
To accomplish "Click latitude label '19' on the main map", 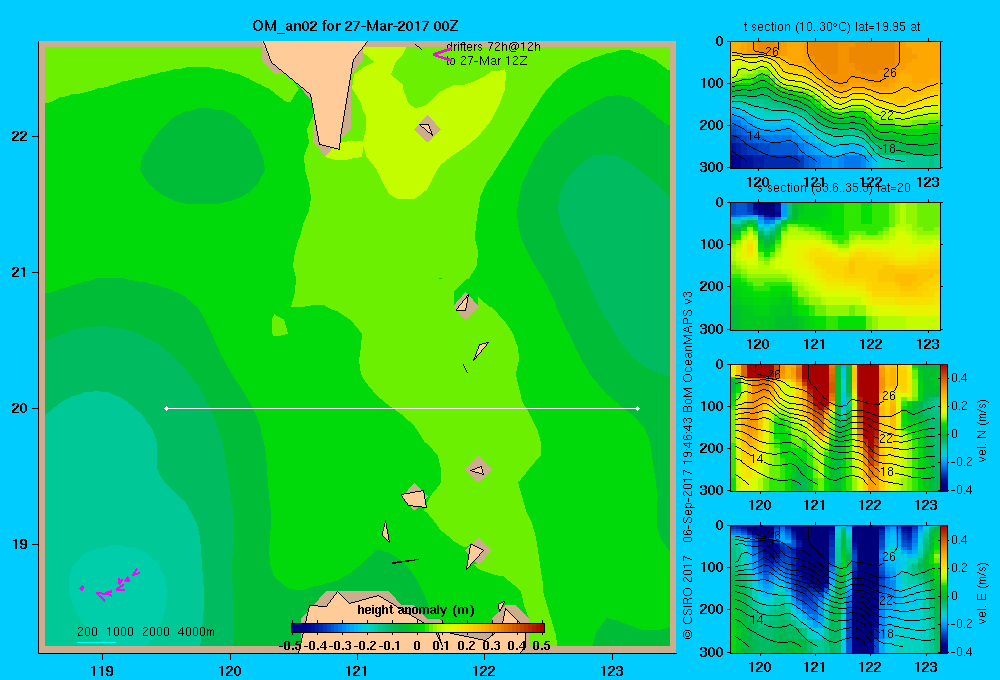I will pyautogui.click(x=19, y=544).
